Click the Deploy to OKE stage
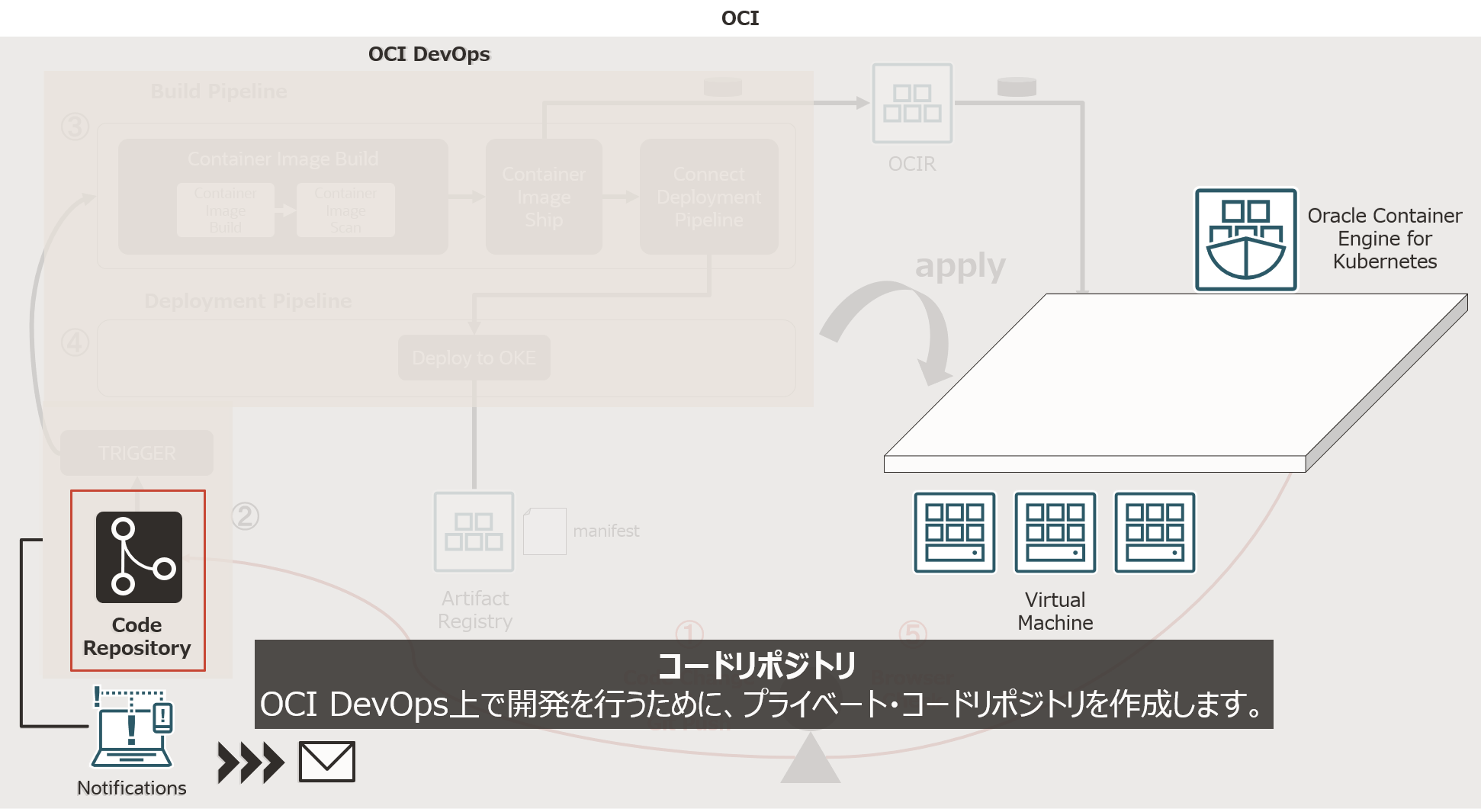Screen dimensions: 1481x812 point(474,358)
